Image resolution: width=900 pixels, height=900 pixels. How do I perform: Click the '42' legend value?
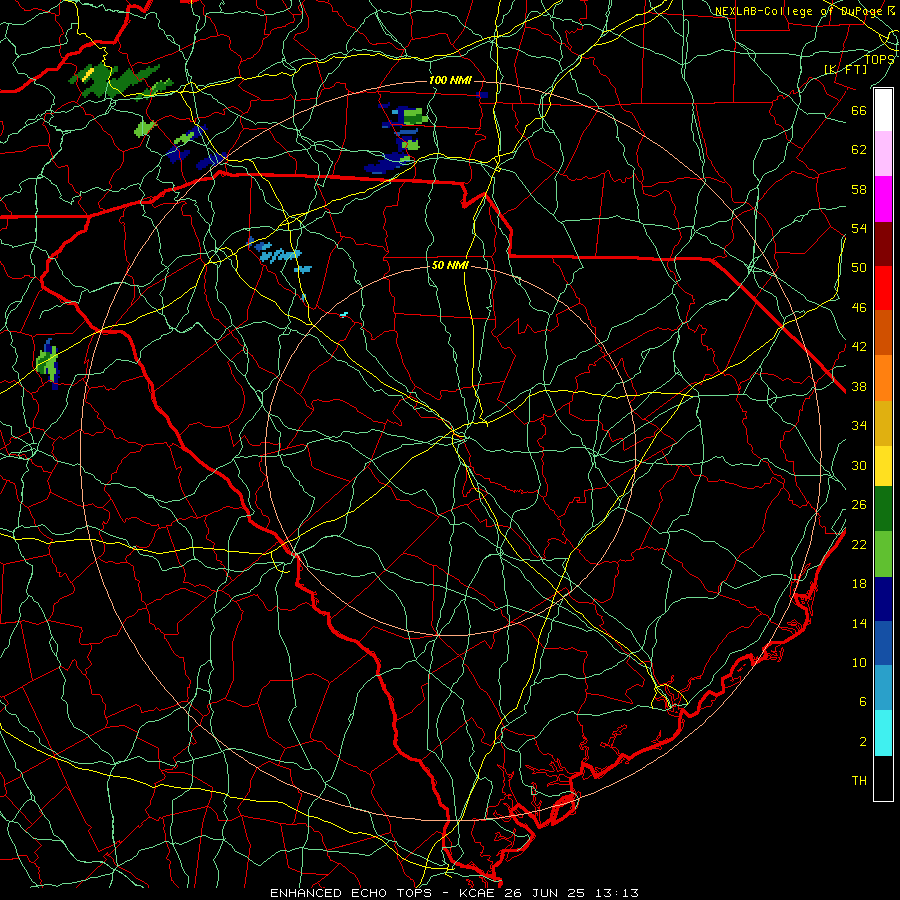[859, 347]
